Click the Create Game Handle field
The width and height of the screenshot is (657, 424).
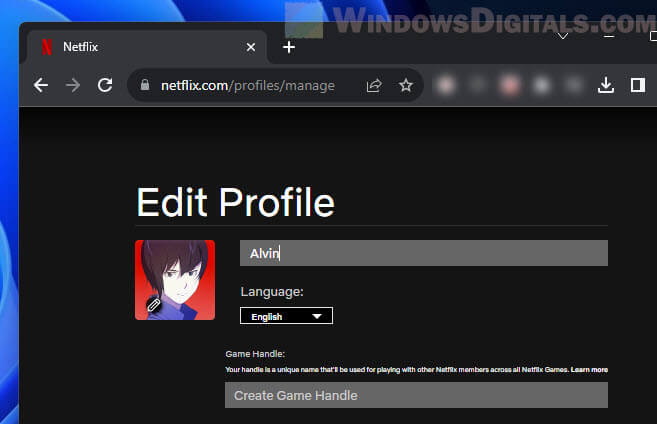coord(416,395)
